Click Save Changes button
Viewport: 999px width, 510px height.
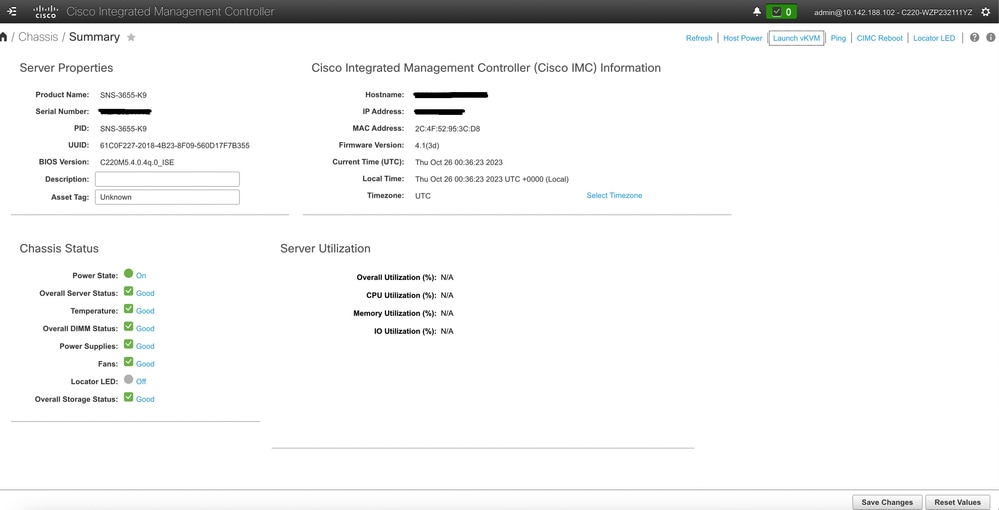pos(887,502)
